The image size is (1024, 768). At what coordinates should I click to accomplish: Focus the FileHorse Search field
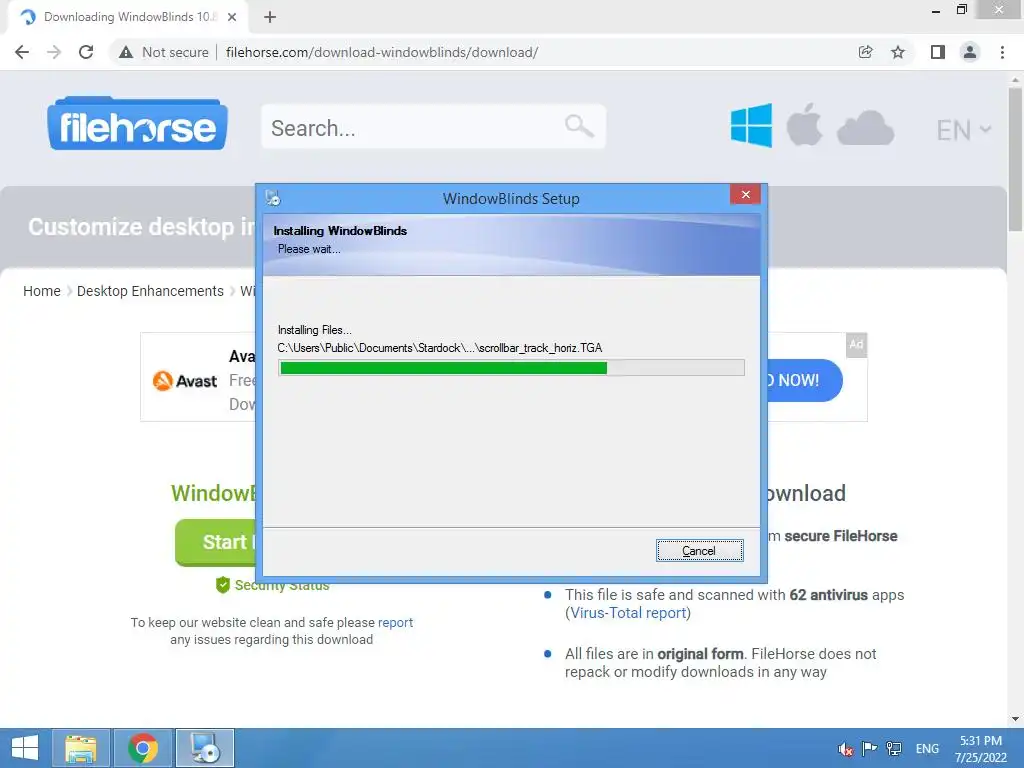pos(434,127)
